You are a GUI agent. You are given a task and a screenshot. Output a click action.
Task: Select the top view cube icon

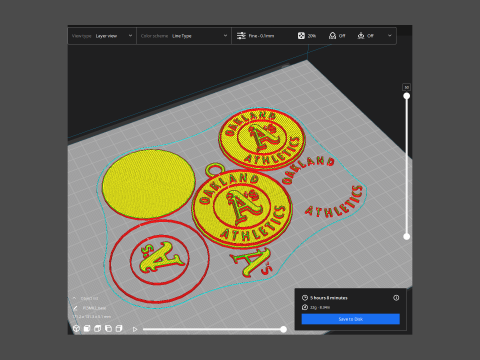98,329
